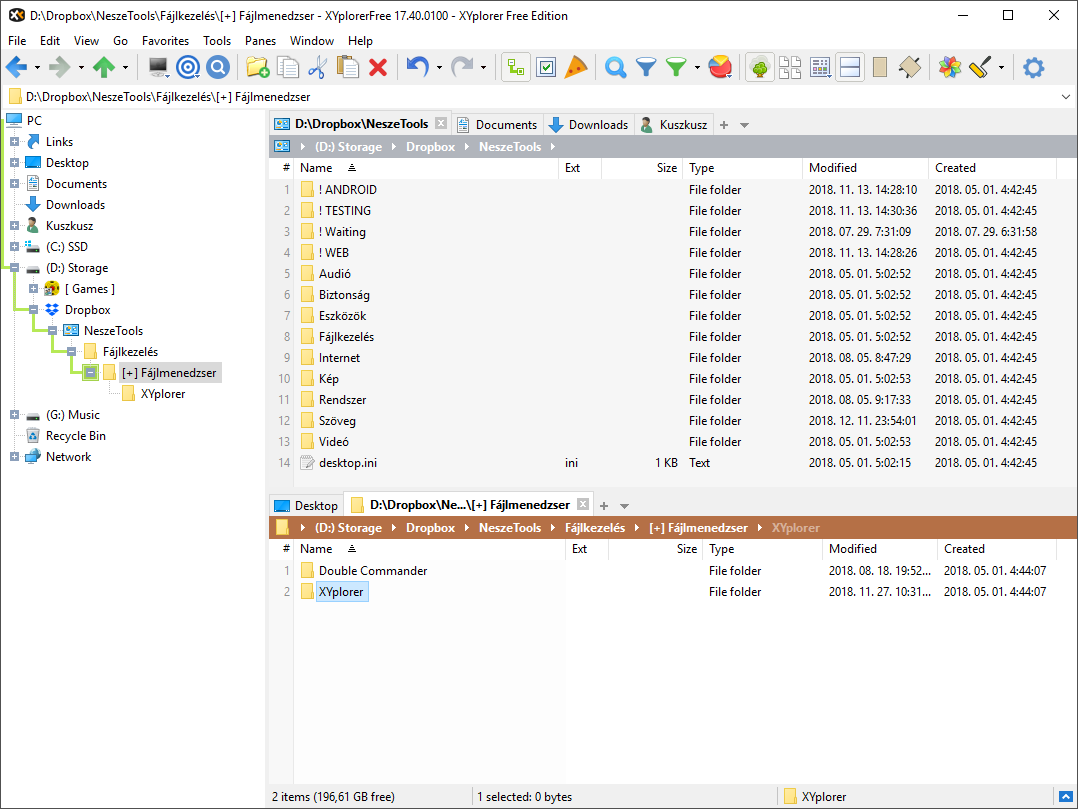Image resolution: width=1078 pixels, height=809 pixels.
Task: Click the Fájlkezelés breadcrumb in the bottom pane
Action: click(x=595, y=528)
